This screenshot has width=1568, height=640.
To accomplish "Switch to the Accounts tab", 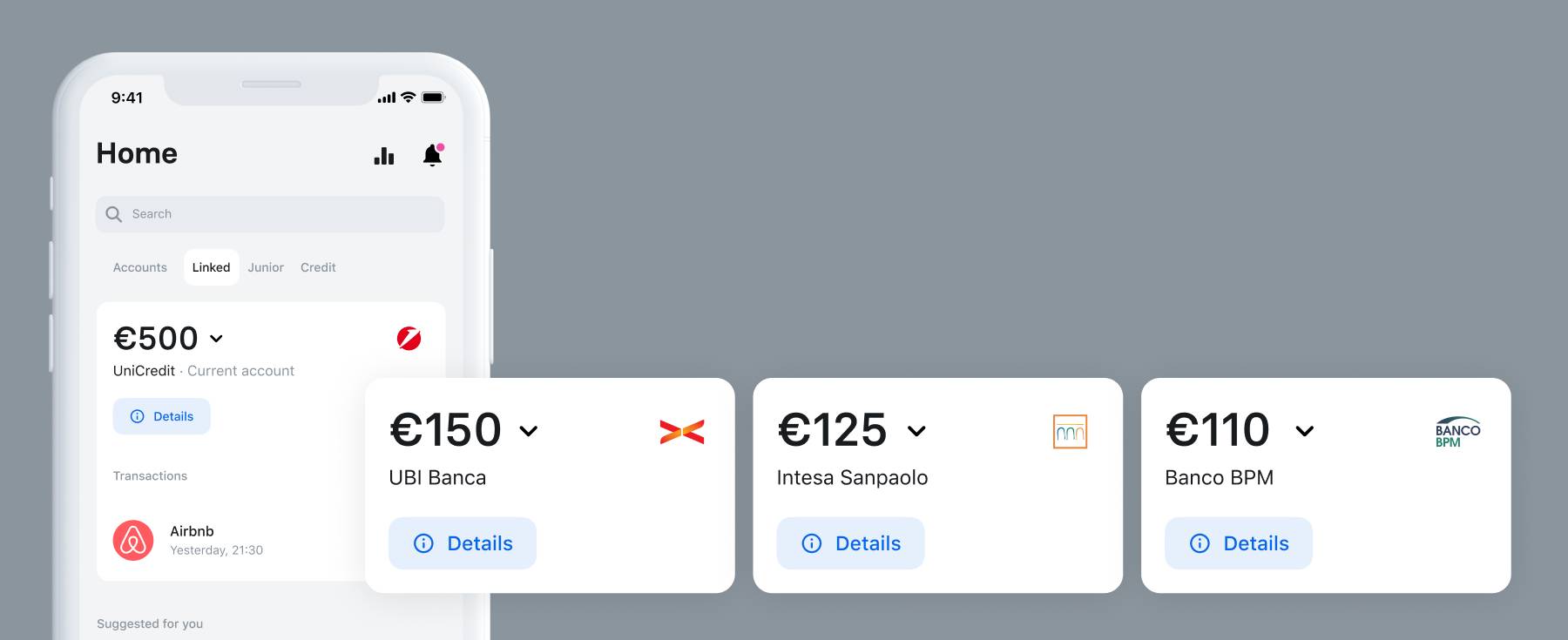I will [139, 267].
